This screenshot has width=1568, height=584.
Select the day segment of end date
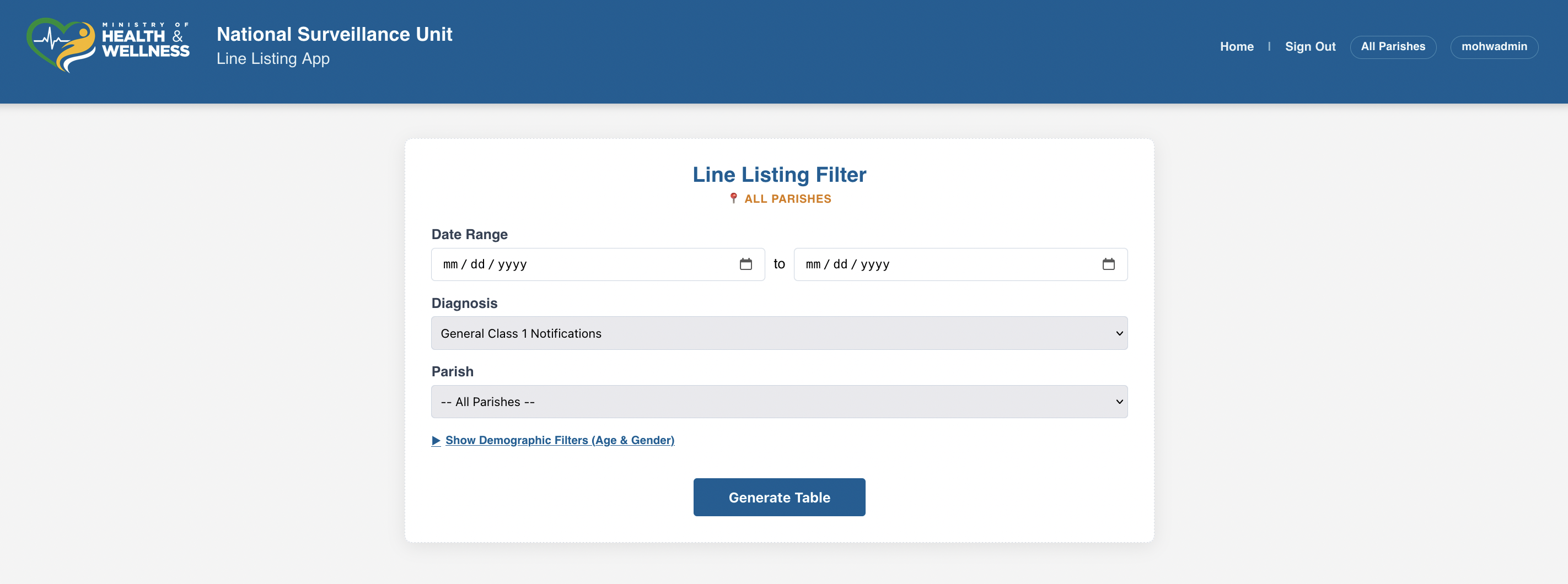click(x=840, y=264)
